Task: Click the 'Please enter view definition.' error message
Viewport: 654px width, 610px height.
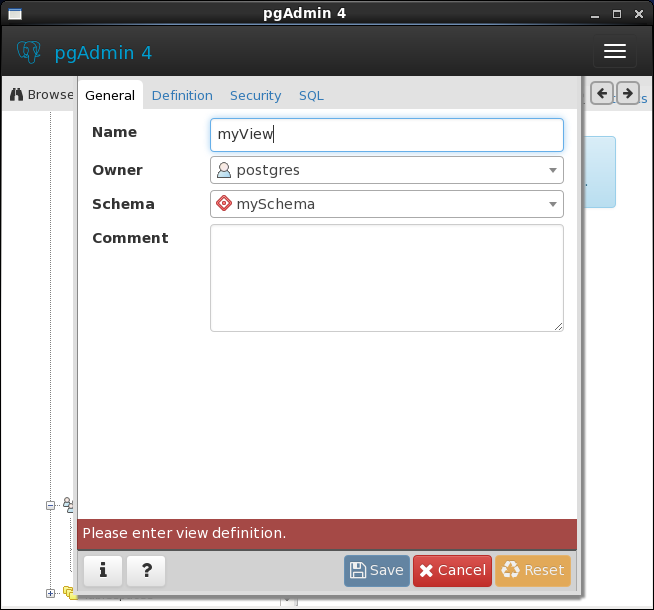Action: click(x=184, y=533)
